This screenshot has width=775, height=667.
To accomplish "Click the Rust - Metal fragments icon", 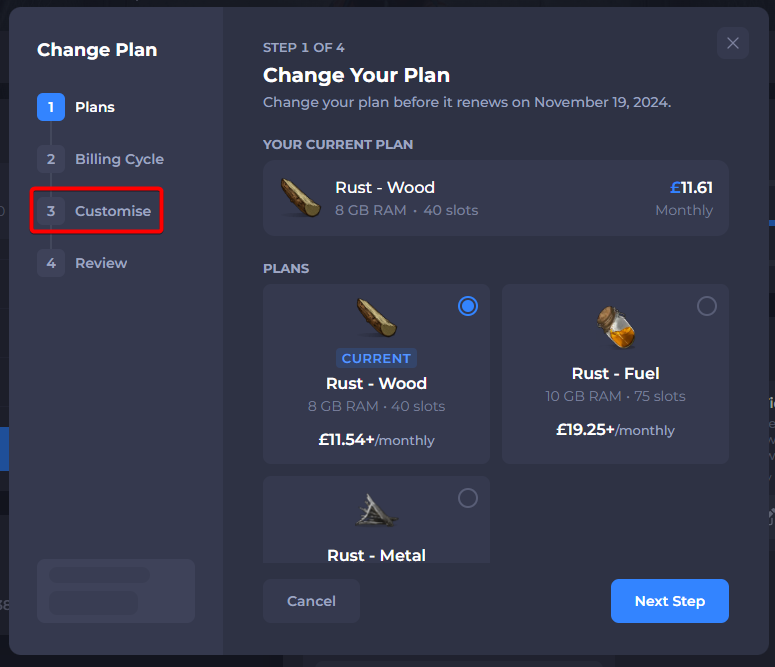I will pyautogui.click(x=377, y=510).
